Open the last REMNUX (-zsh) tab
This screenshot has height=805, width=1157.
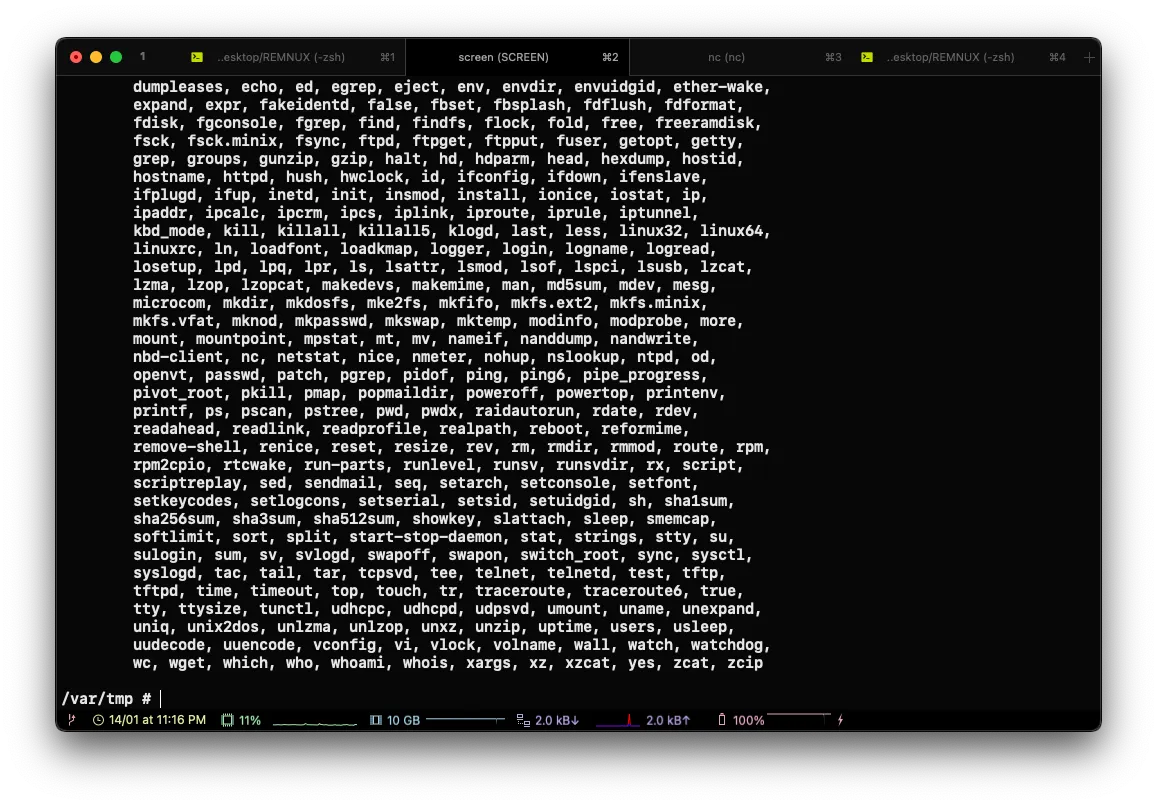tap(950, 57)
